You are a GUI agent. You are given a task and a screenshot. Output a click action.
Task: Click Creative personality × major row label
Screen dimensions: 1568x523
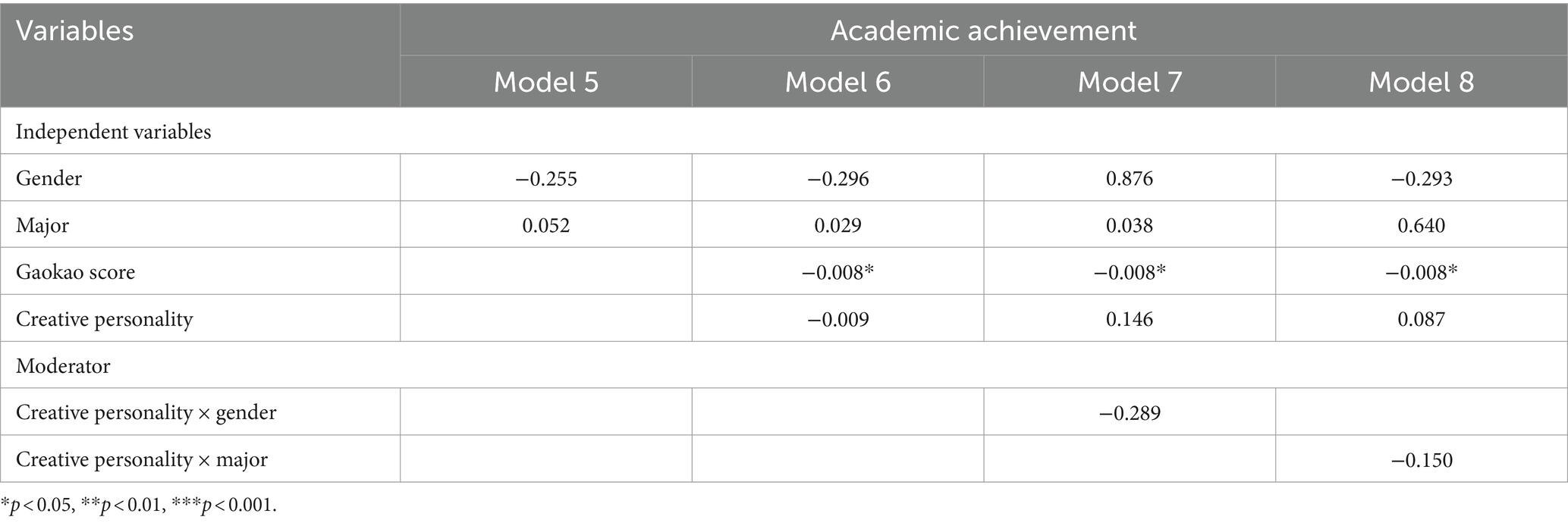[141, 459]
